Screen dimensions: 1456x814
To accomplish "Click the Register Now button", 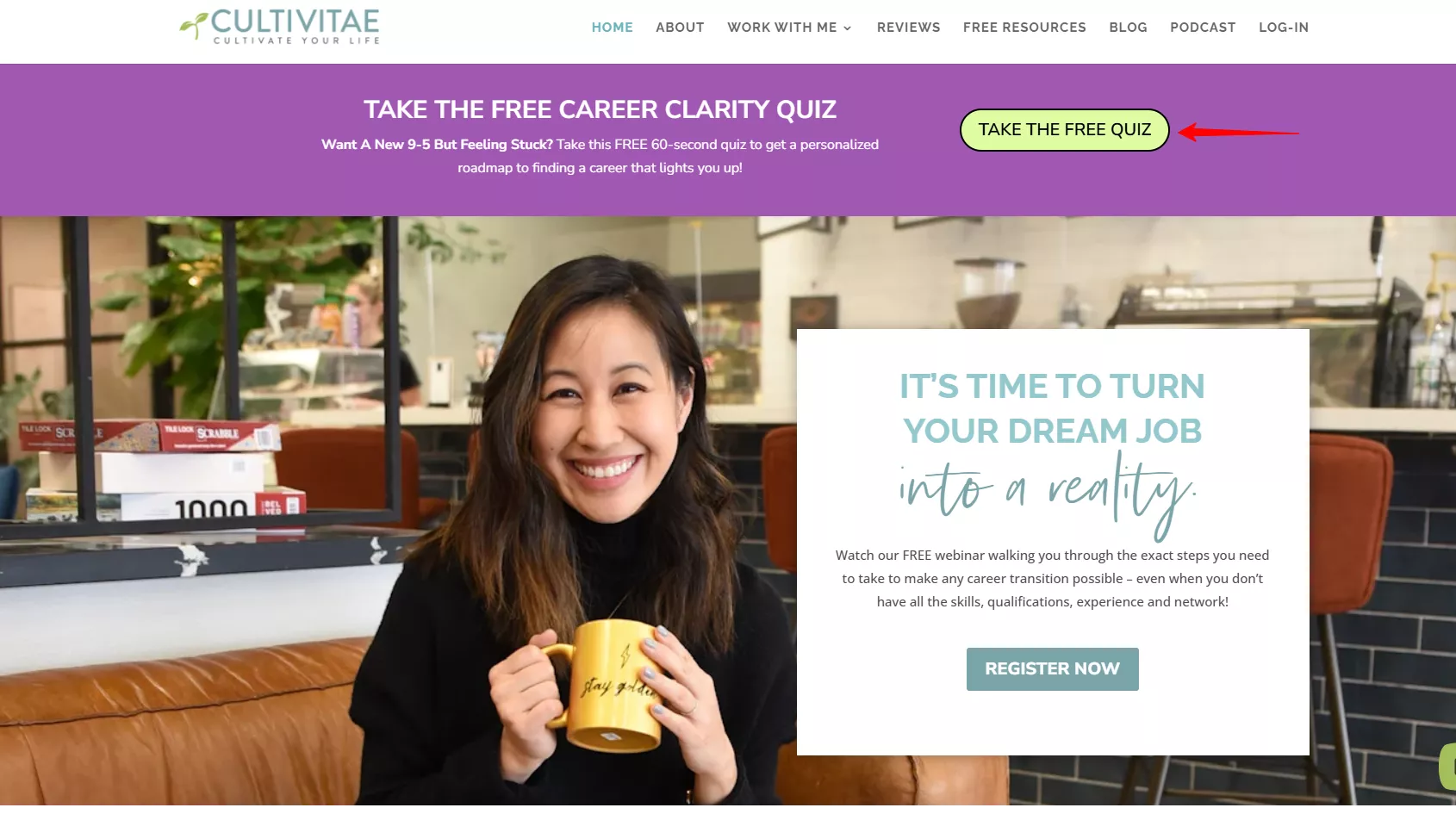I will click(1052, 669).
